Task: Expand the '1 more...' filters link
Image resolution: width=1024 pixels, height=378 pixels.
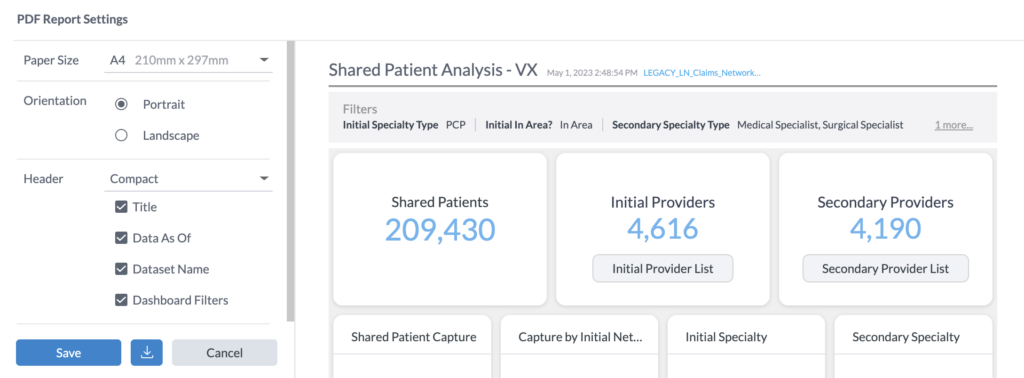Action: [x=953, y=125]
